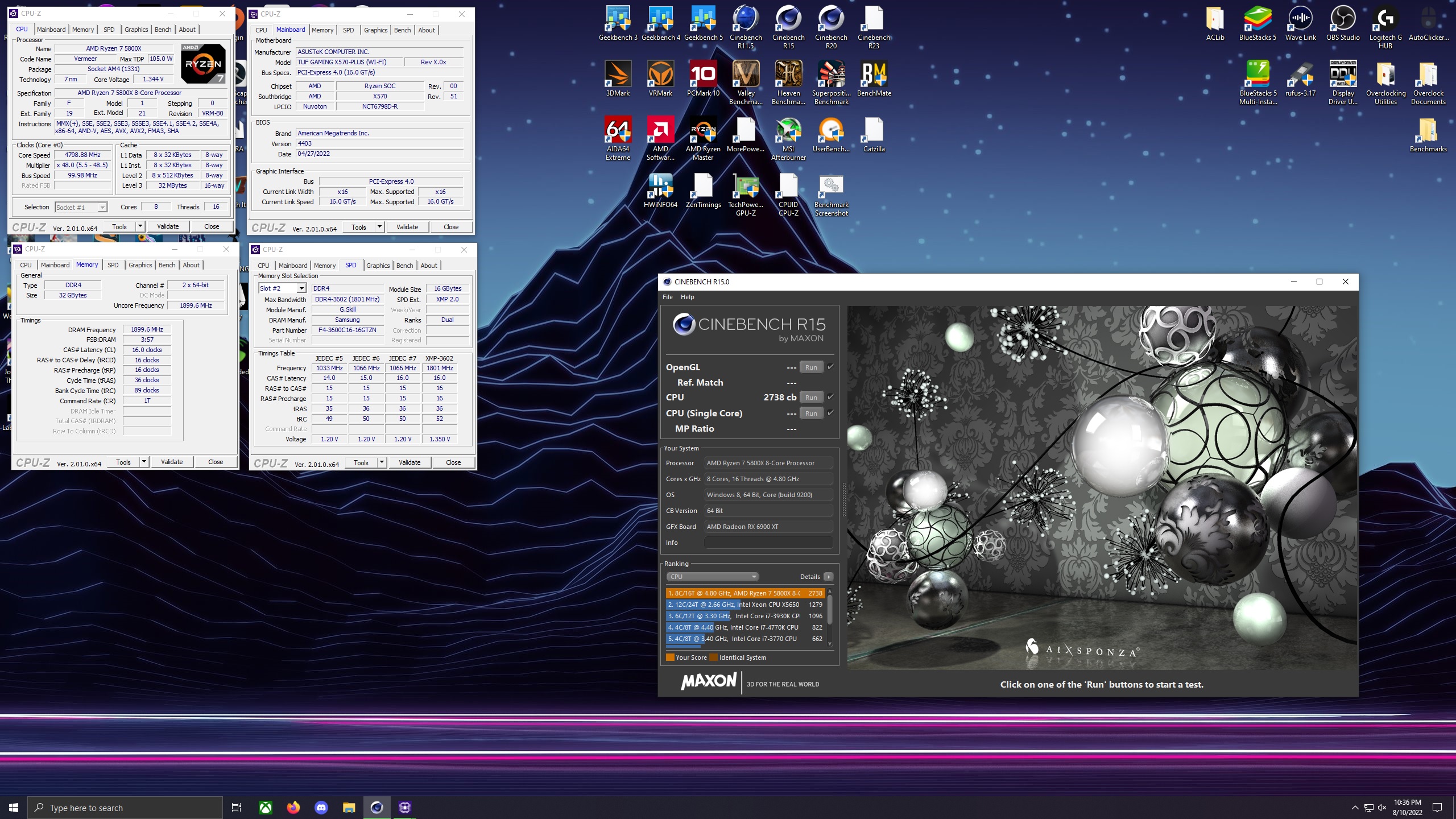Open ZenTimings desktop shortcut

pyautogui.click(x=703, y=191)
